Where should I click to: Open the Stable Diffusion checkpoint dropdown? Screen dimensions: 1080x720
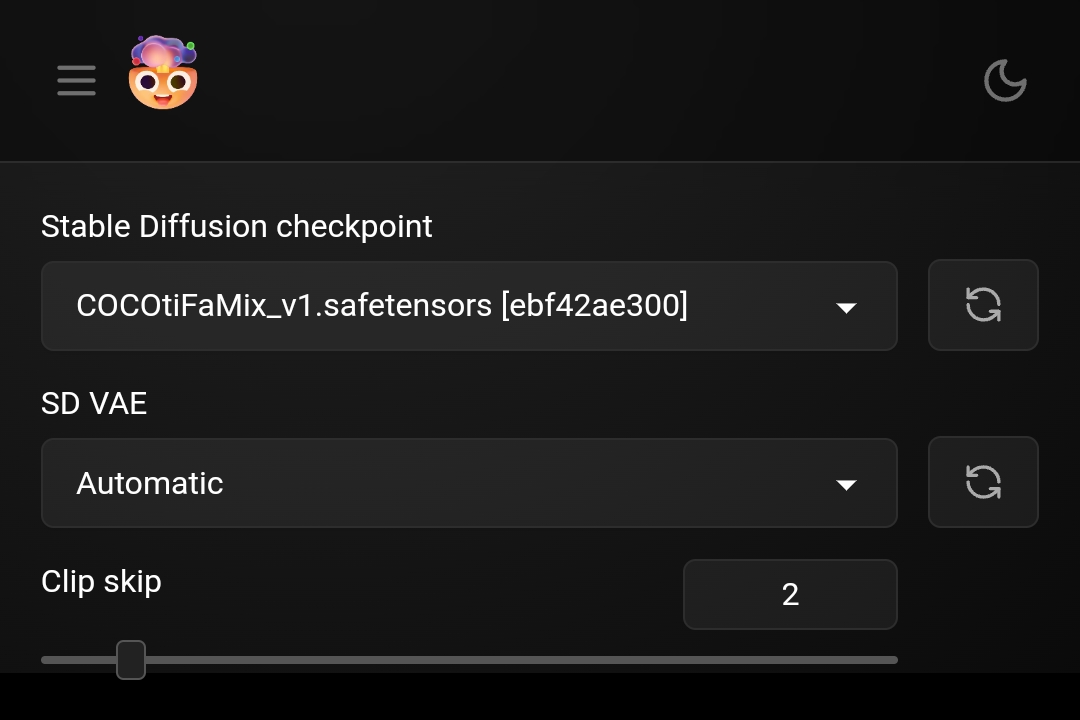coord(470,305)
